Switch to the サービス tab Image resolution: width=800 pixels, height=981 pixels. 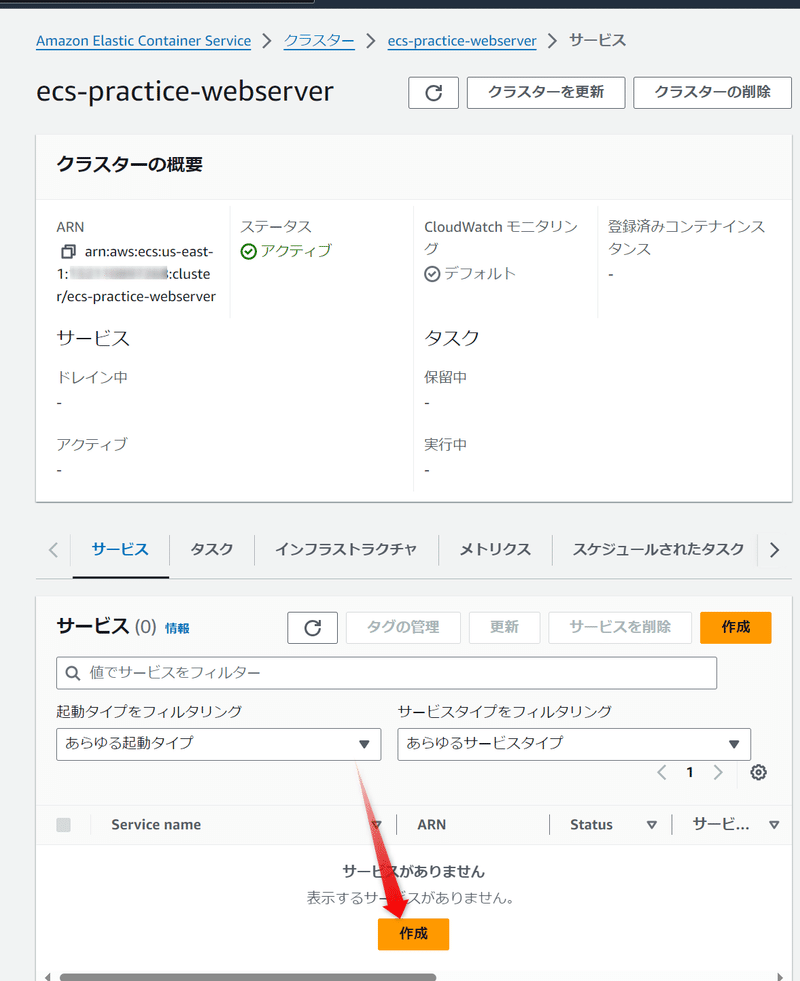click(120, 549)
